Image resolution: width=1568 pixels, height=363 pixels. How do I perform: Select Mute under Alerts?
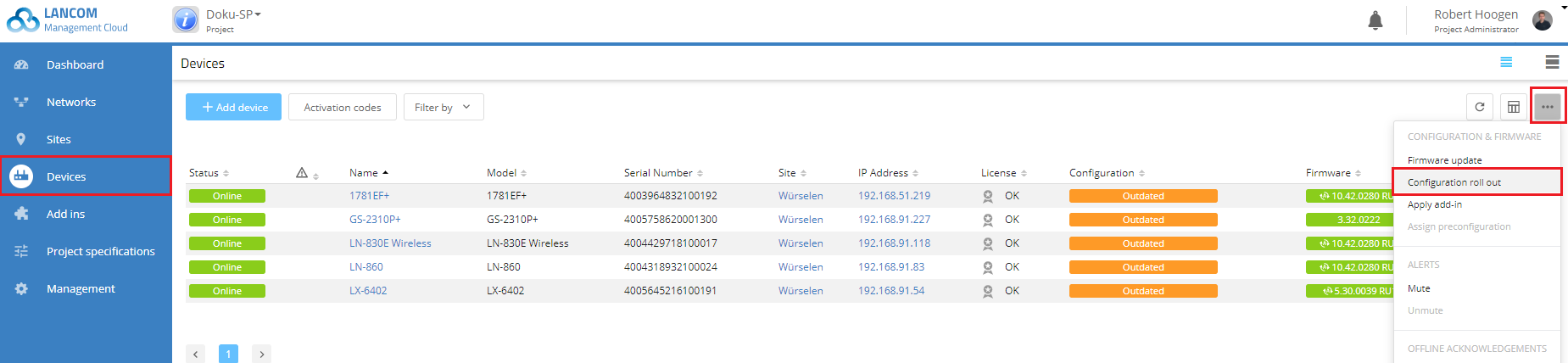[x=1419, y=288]
